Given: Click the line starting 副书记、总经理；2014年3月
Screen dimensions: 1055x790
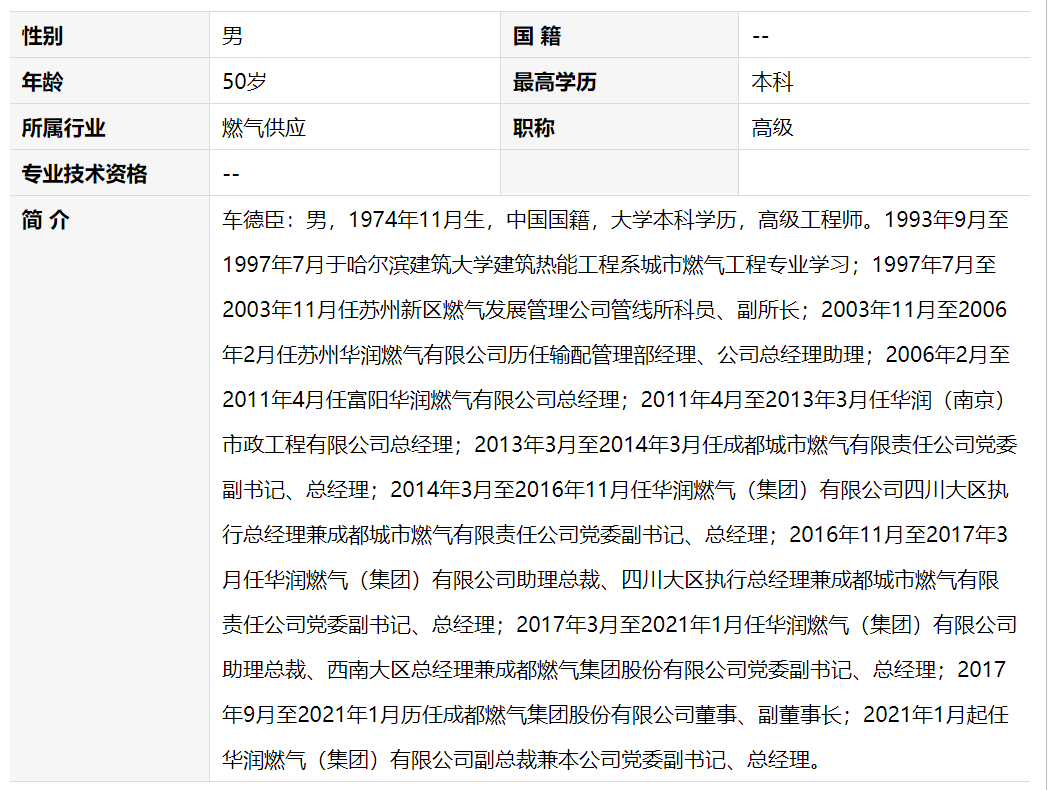Looking at the screenshot, I should point(615,490).
